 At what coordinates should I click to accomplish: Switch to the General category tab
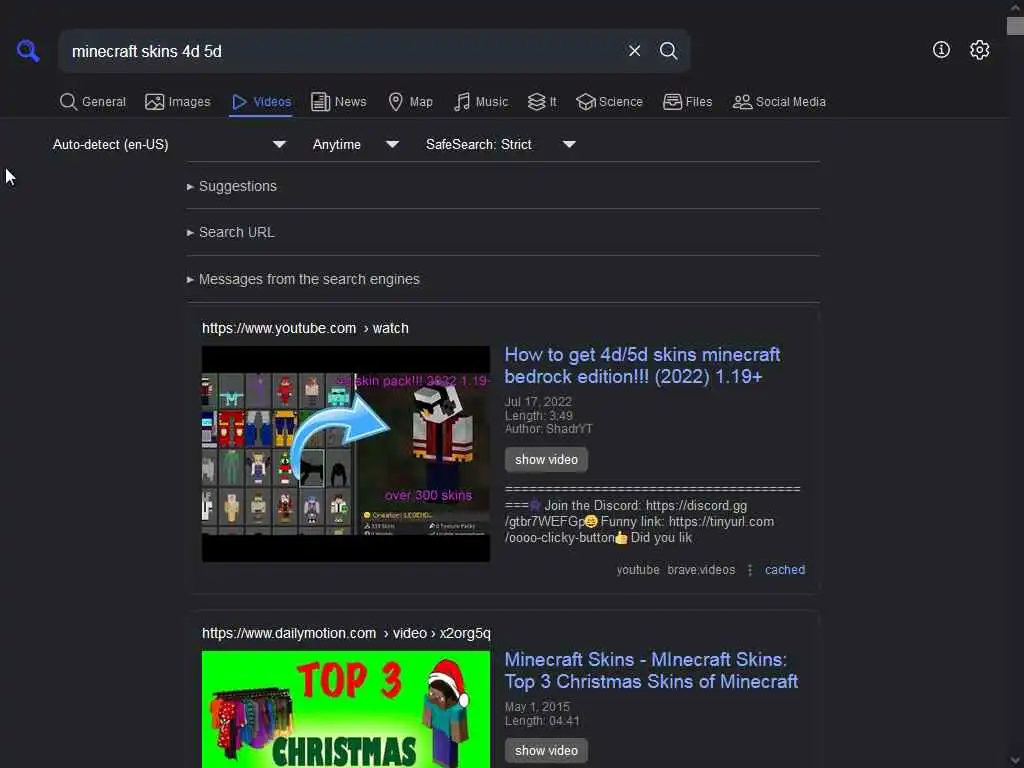[93, 102]
